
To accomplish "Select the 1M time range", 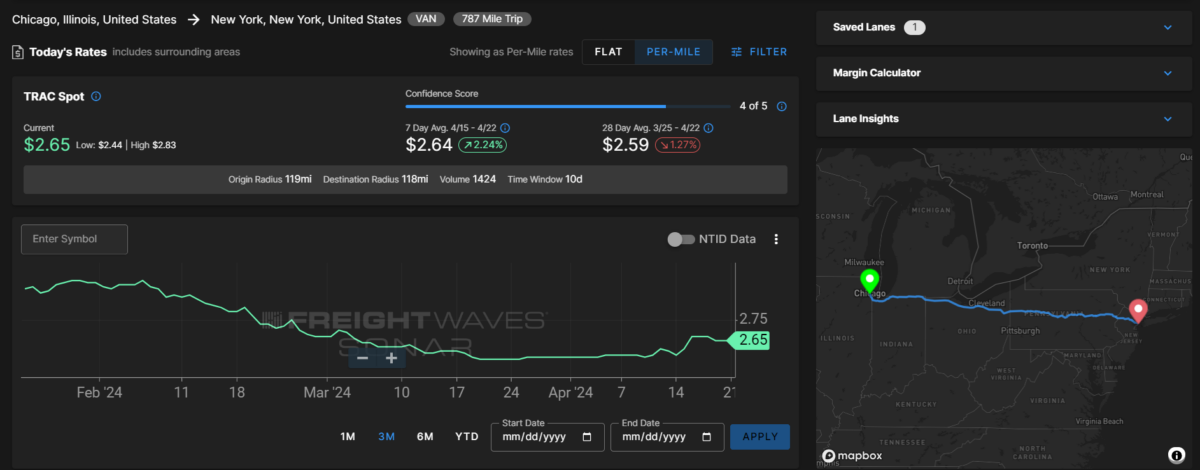I will (x=348, y=437).
